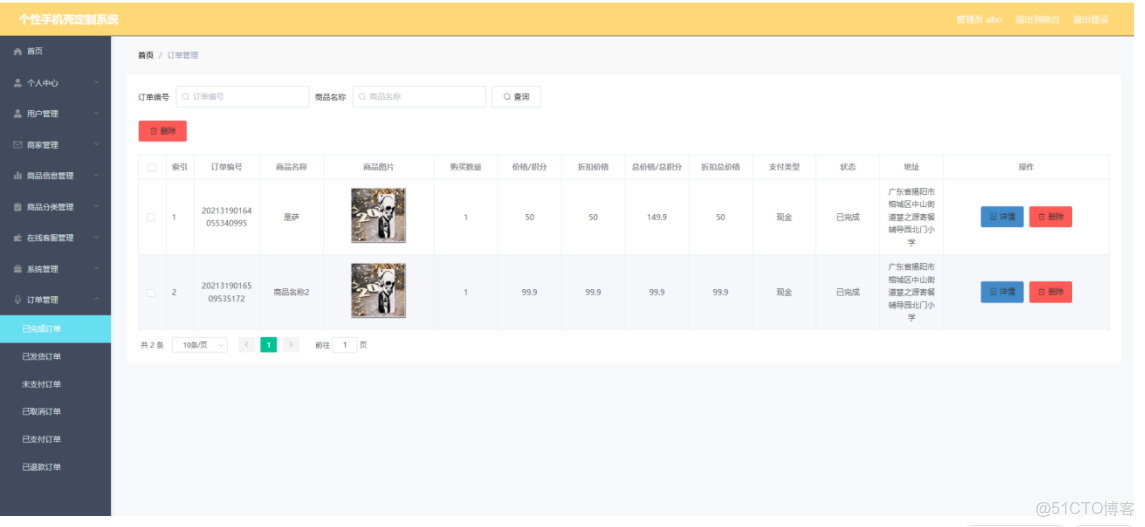Collapse the 订单管理 menu chevron
Viewport: 1145px width, 527px height.
click(x=96, y=299)
